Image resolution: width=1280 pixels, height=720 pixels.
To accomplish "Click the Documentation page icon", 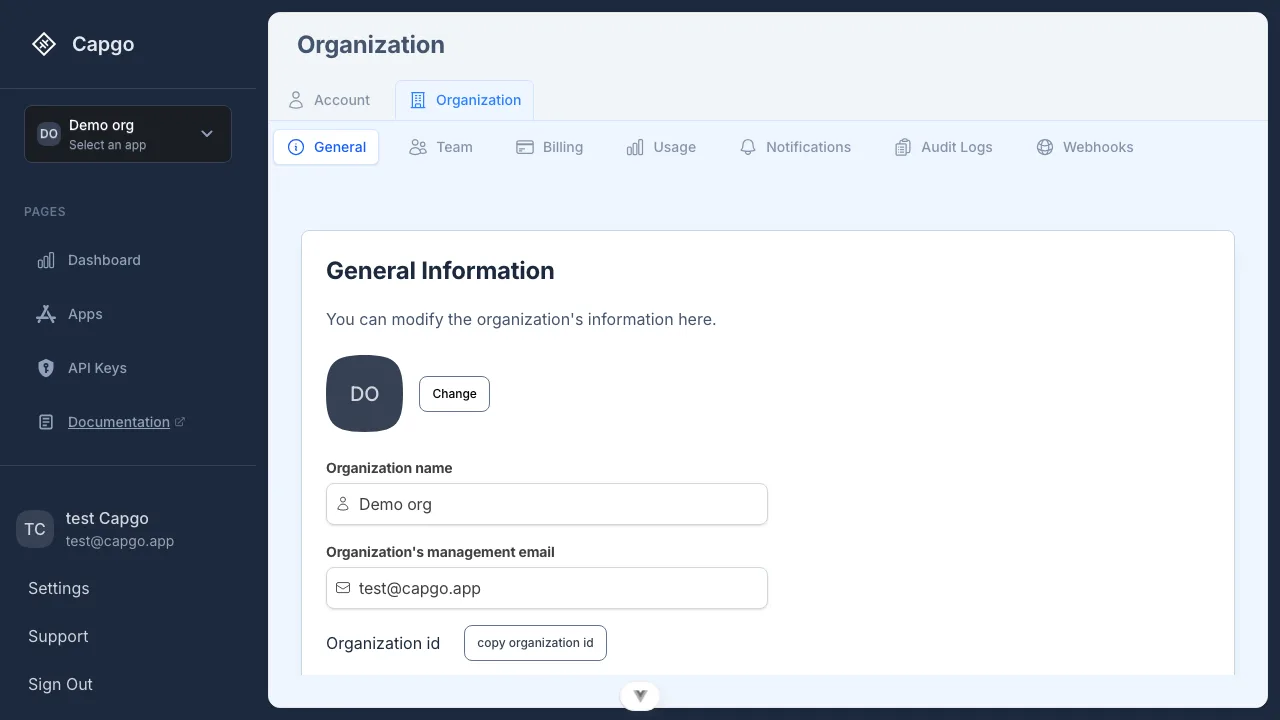I will (x=46, y=422).
